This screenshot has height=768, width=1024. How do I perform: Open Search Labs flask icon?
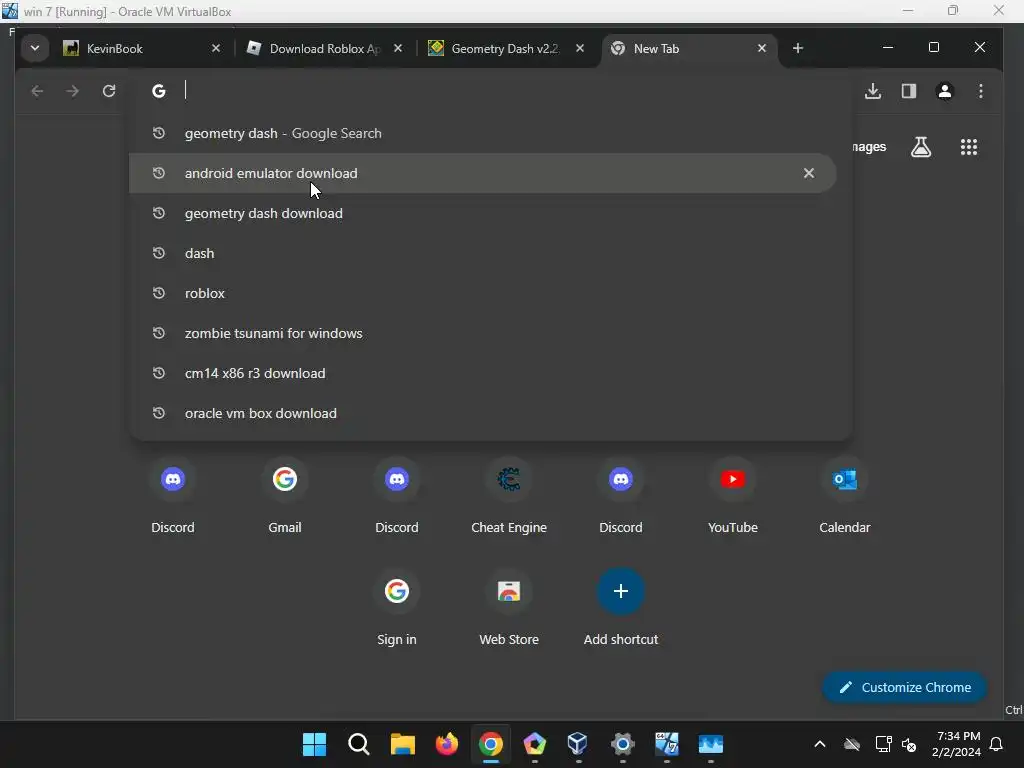[x=921, y=147]
